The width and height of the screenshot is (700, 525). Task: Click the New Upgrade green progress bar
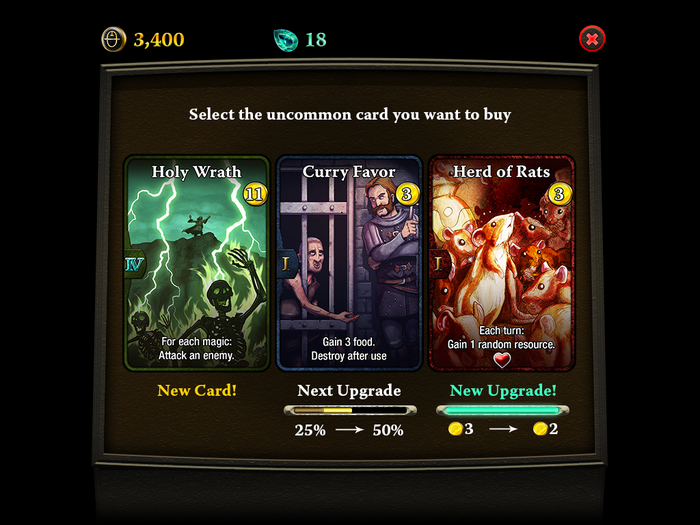pos(503,410)
